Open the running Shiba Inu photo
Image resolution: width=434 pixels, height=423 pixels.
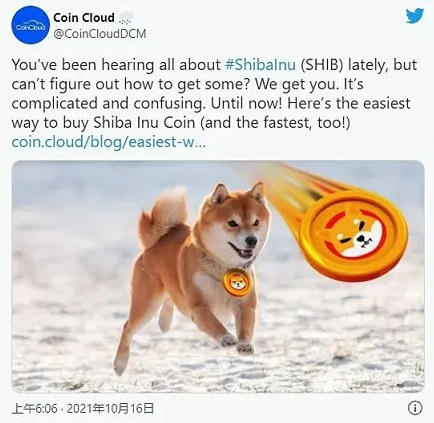tap(218, 276)
